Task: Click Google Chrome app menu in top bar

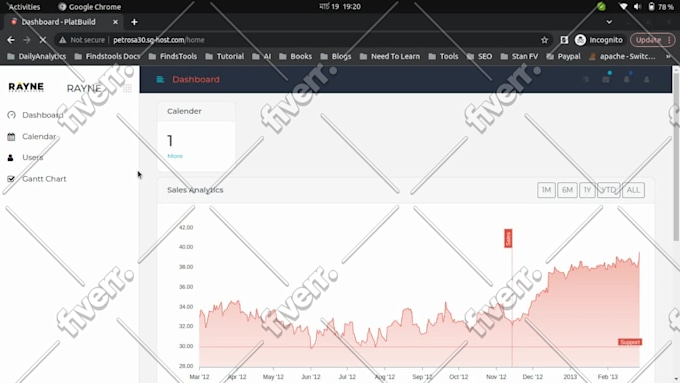Action: (x=89, y=7)
